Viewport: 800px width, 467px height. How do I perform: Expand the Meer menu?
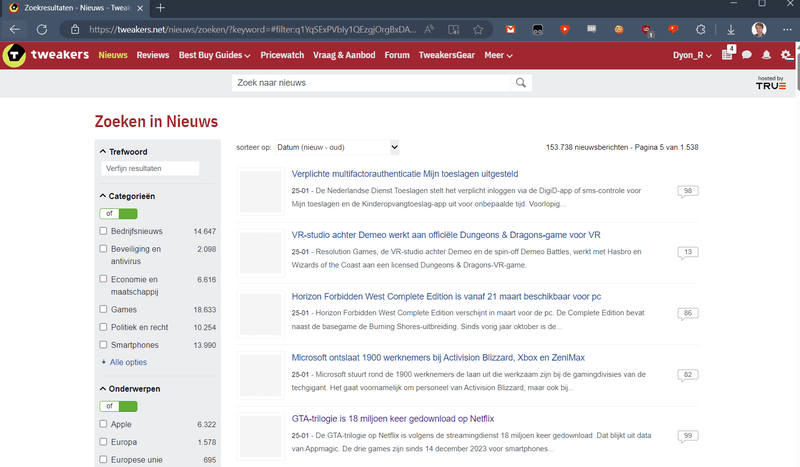[x=498, y=55]
